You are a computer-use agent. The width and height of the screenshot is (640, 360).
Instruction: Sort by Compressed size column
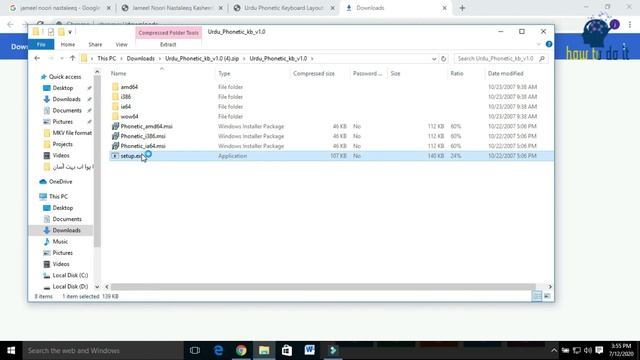click(x=313, y=73)
